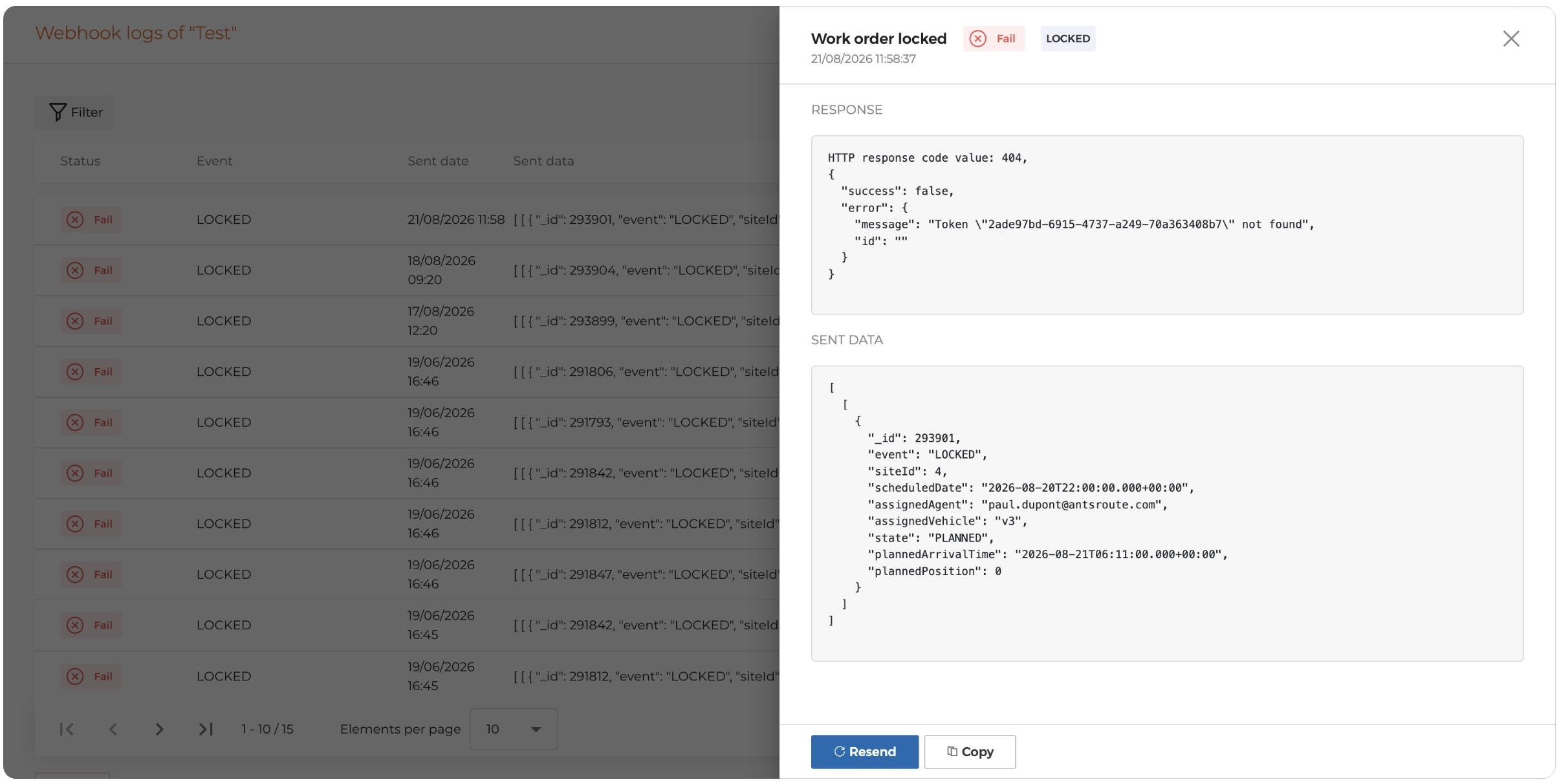The height and width of the screenshot is (784, 1559).
Task: Click the SENT DATA code box
Action: click(x=1167, y=514)
